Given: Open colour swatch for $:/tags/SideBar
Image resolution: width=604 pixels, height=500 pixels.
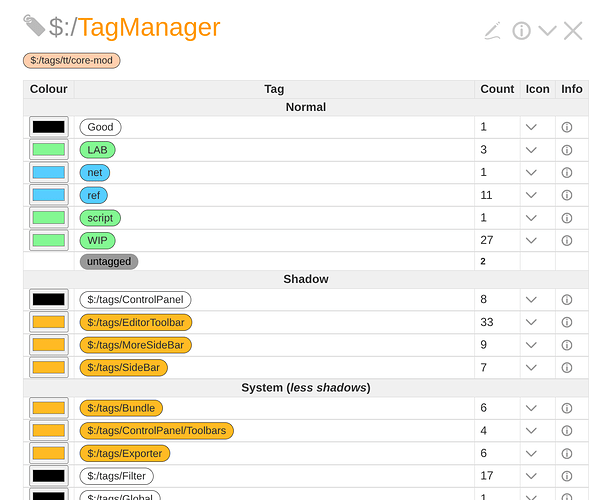Looking at the screenshot, I should coord(49,367).
